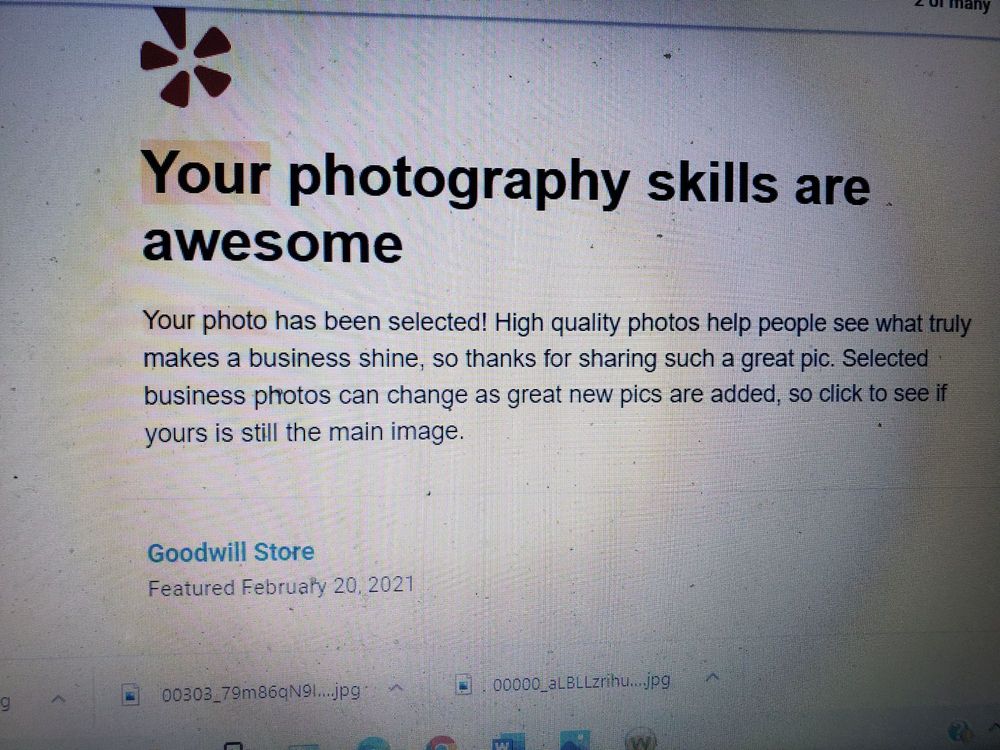Click image file icon beside 00303 download
This screenshot has height=750, width=1000.
point(130,694)
